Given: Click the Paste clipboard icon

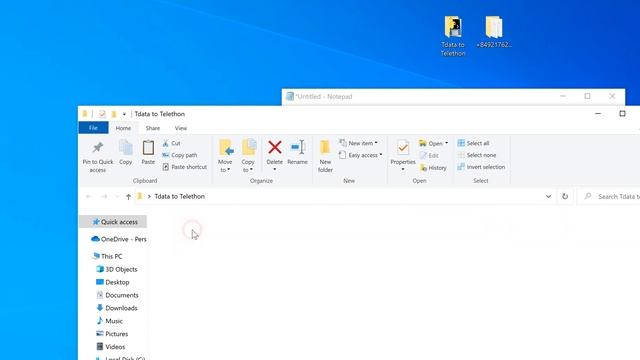Looking at the screenshot, I should pyautogui.click(x=148, y=147).
